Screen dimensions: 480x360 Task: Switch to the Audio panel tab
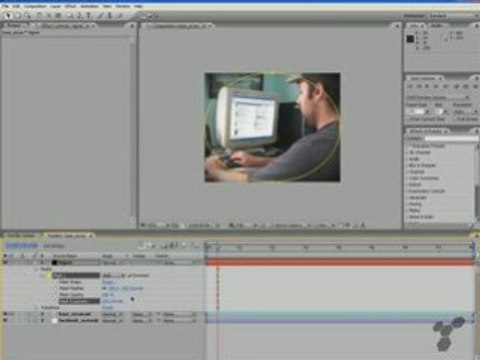(437, 25)
